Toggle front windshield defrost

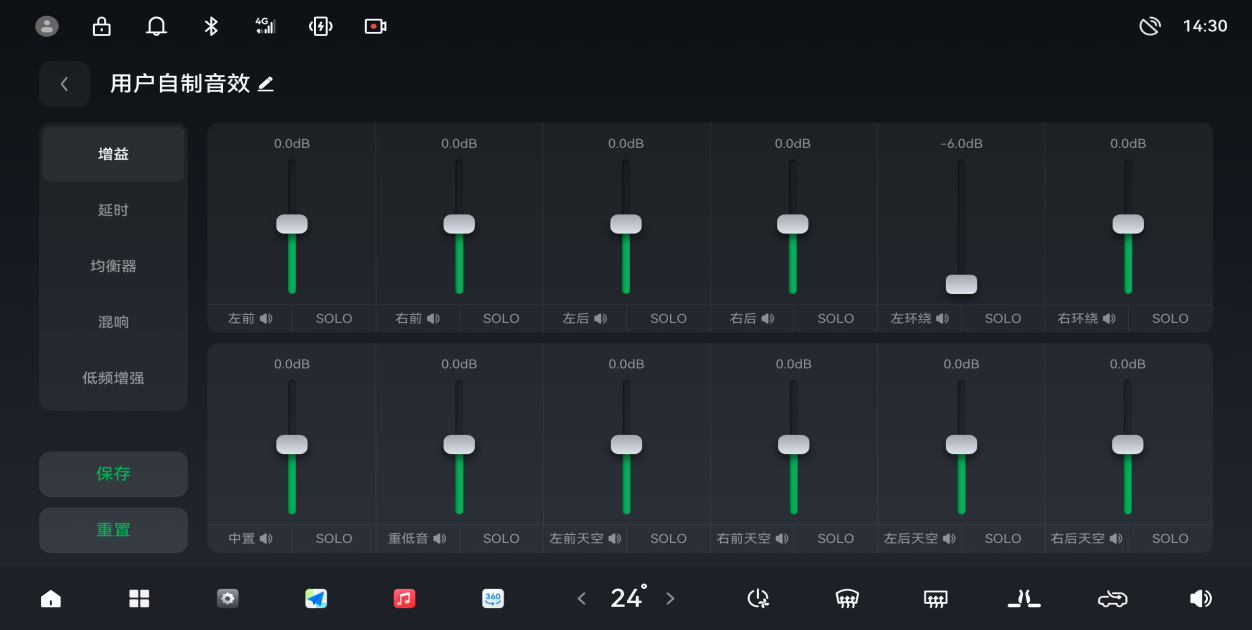click(847, 598)
